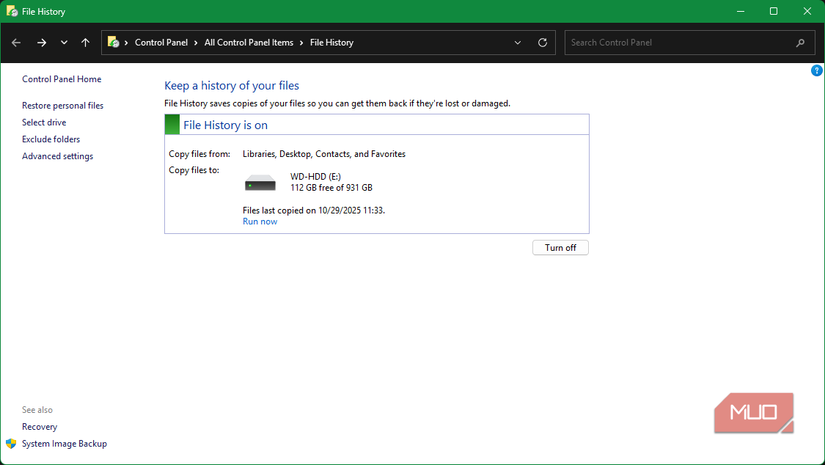This screenshot has width=825, height=465.
Task: Click the 'File History is on' heading
Action: point(225,125)
